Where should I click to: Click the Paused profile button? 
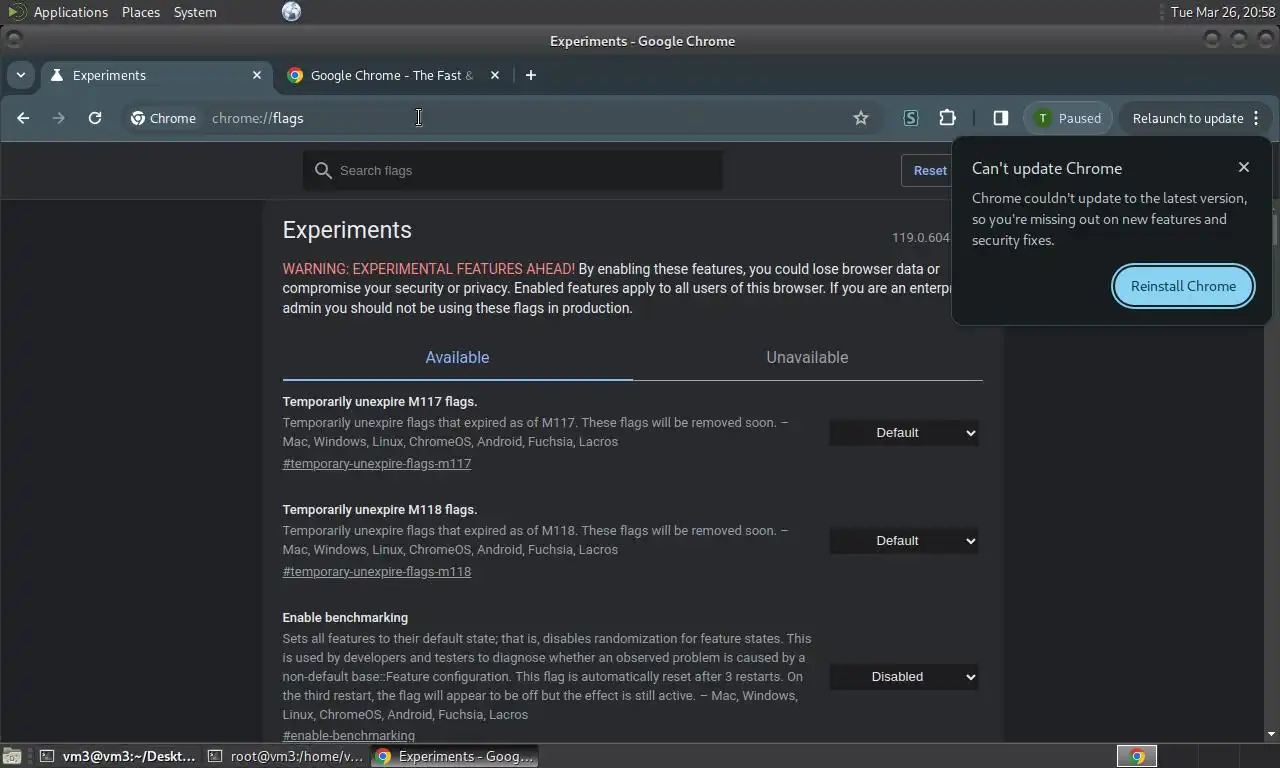tap(1068, 118)
